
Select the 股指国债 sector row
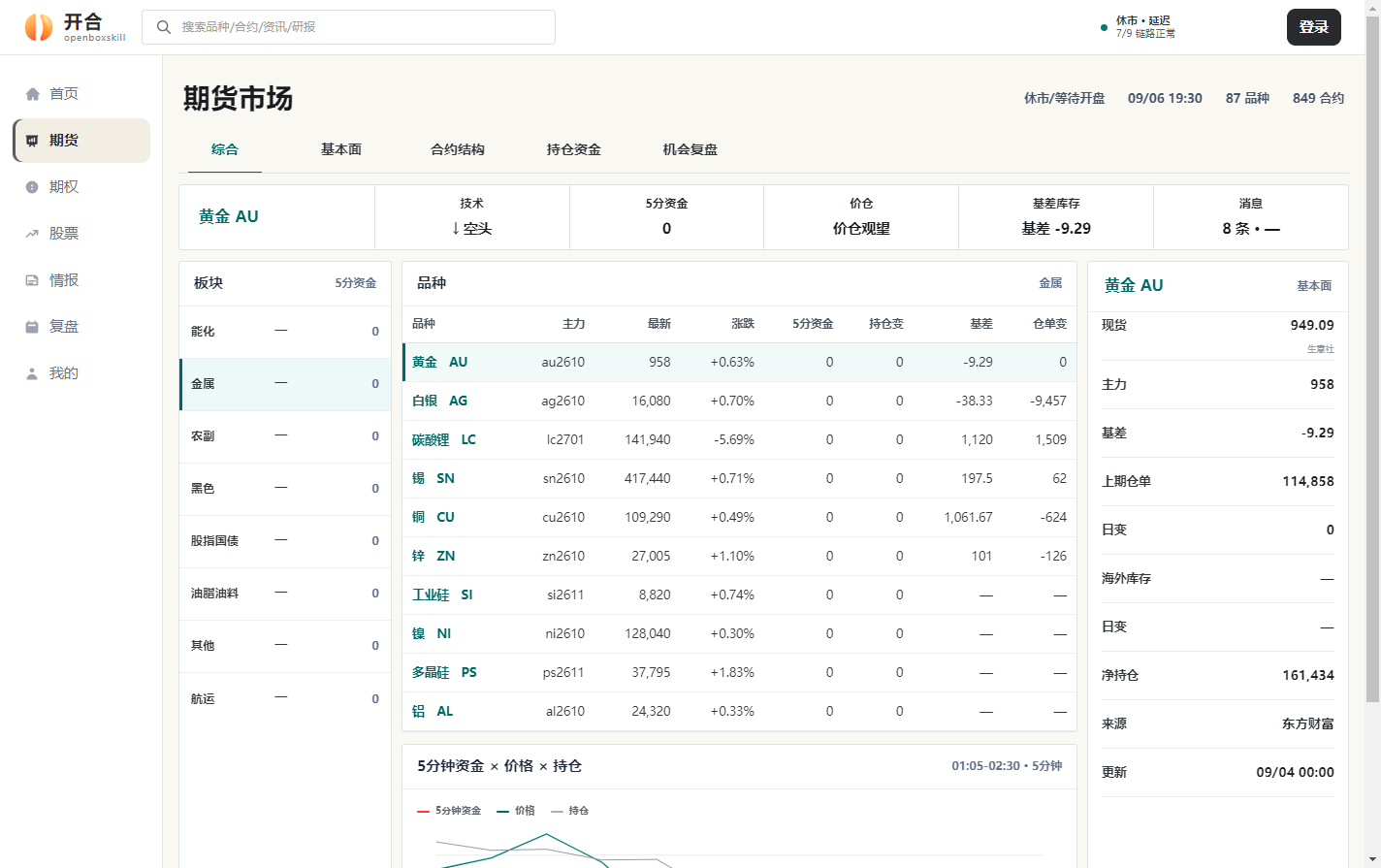[x=285, y=541]
